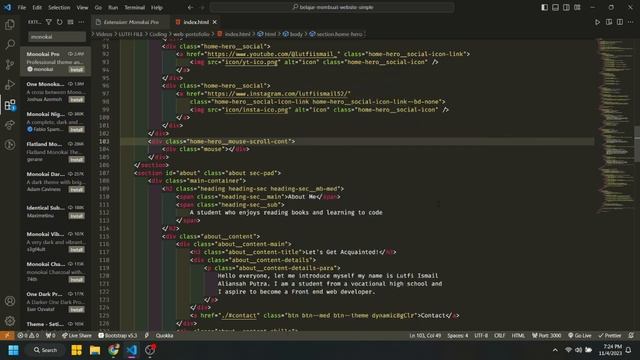Toggle bottom panel visibility
The width and height of the screenshot is (640, 360).
[556, 7]
